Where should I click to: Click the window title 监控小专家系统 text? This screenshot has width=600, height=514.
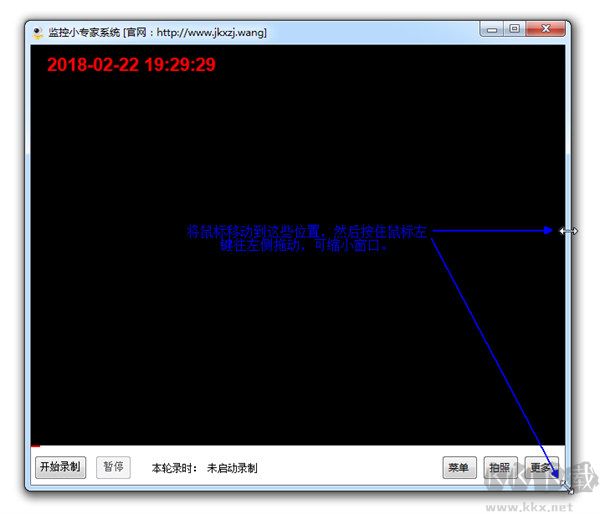(84, 33)
